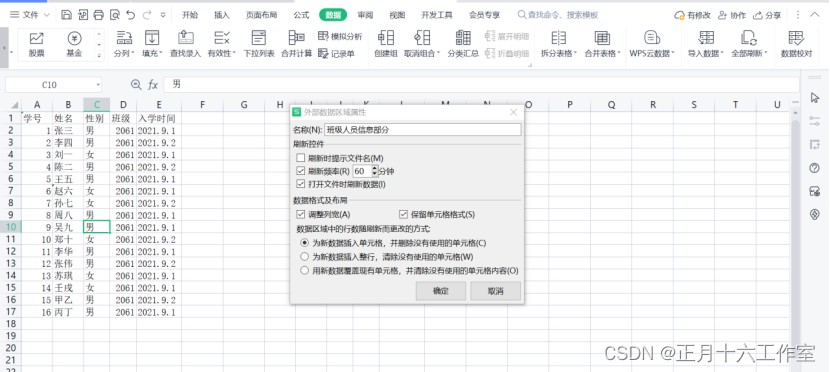Open the Name Box dropdown showing C10
This screenshot has width=830, height=372.
click(x=98, y=85)
